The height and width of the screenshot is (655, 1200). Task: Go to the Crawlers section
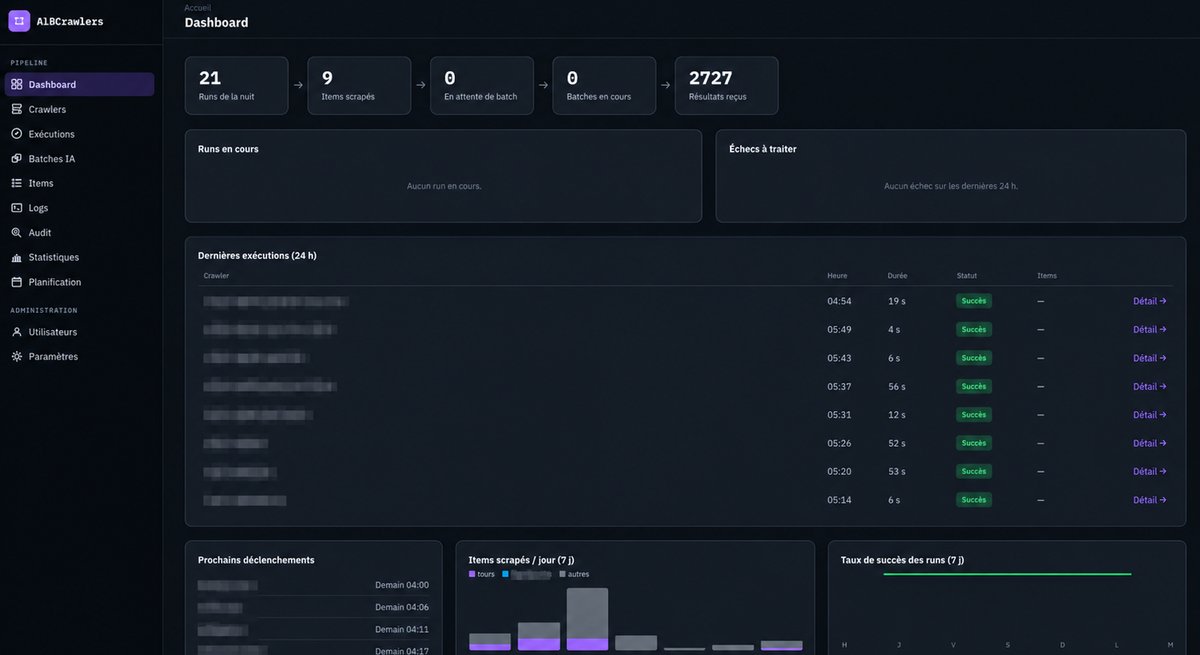click(79, 109)
